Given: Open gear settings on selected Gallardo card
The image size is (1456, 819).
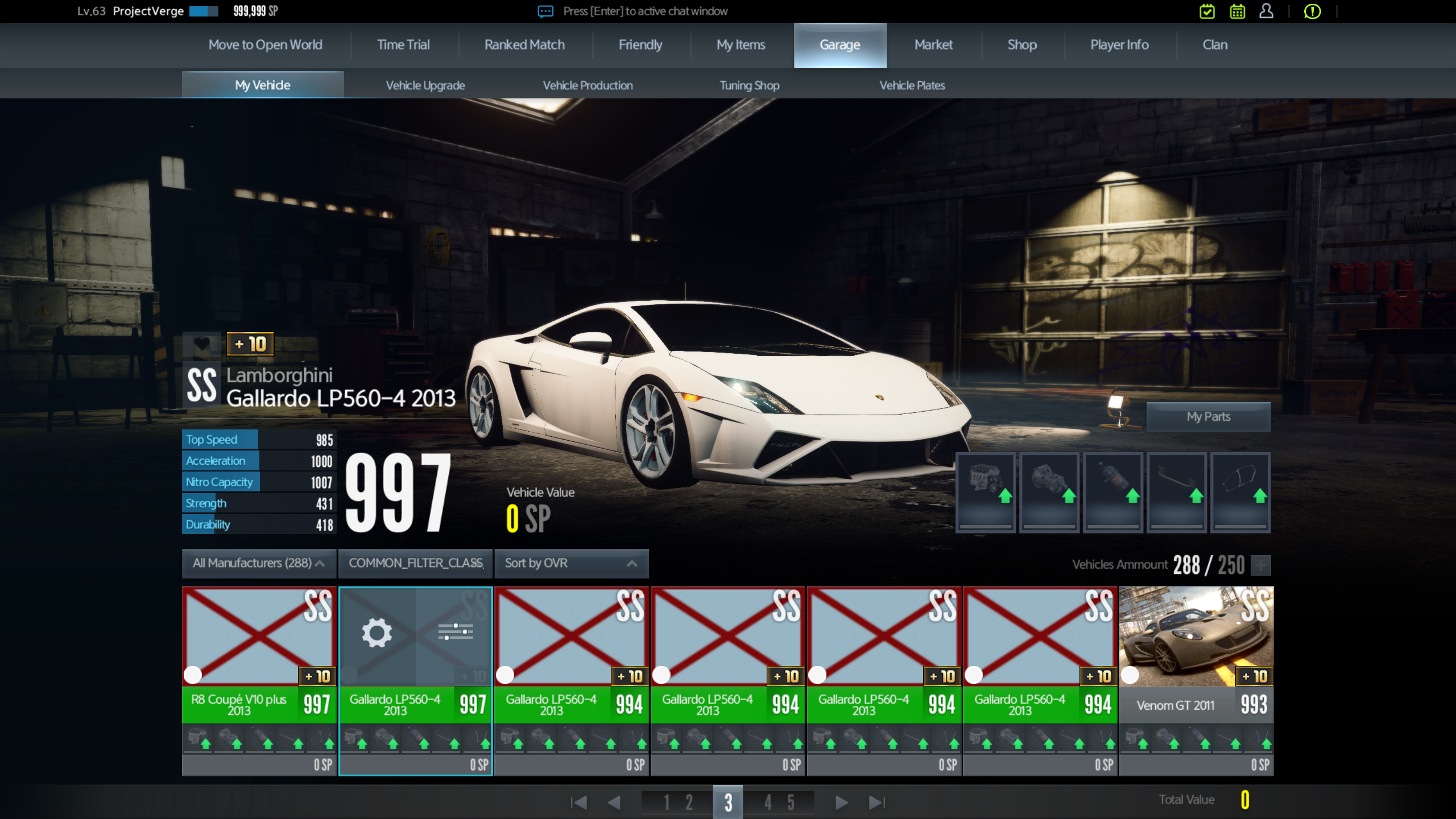Looking at the screenshot, I should [x=377, y=632].
